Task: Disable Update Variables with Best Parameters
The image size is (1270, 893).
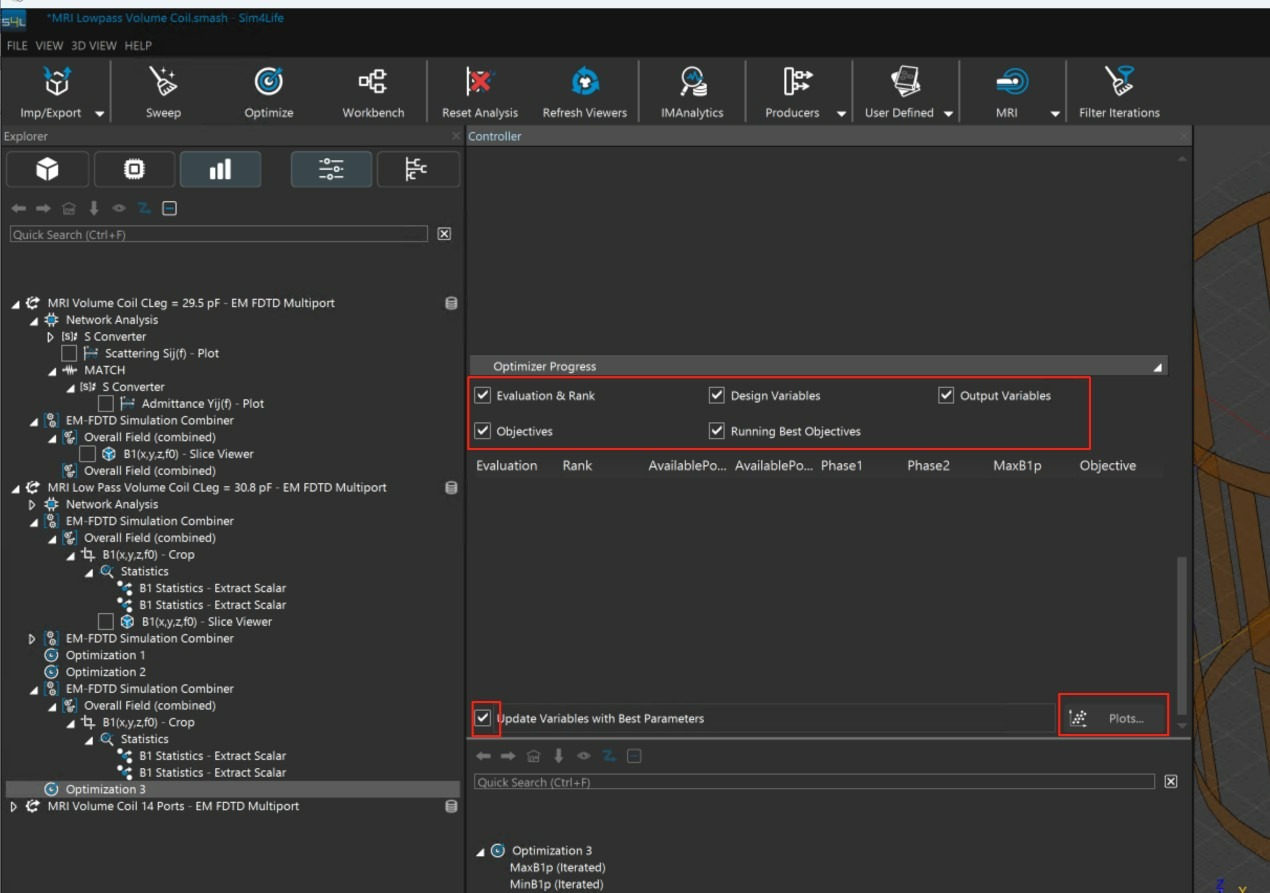Action: tap(484, 718)
